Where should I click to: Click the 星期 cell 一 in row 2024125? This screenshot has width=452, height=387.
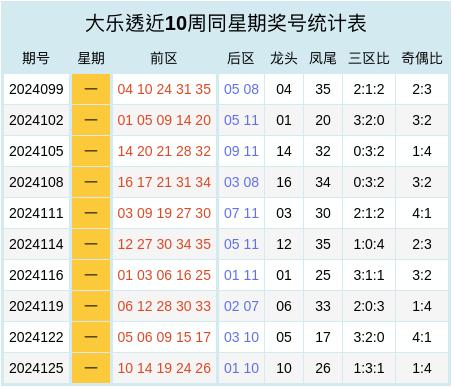tap(91, 368)
